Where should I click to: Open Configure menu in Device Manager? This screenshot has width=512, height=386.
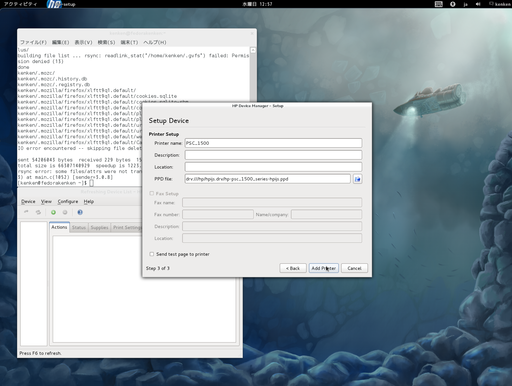tap(68, 201)
